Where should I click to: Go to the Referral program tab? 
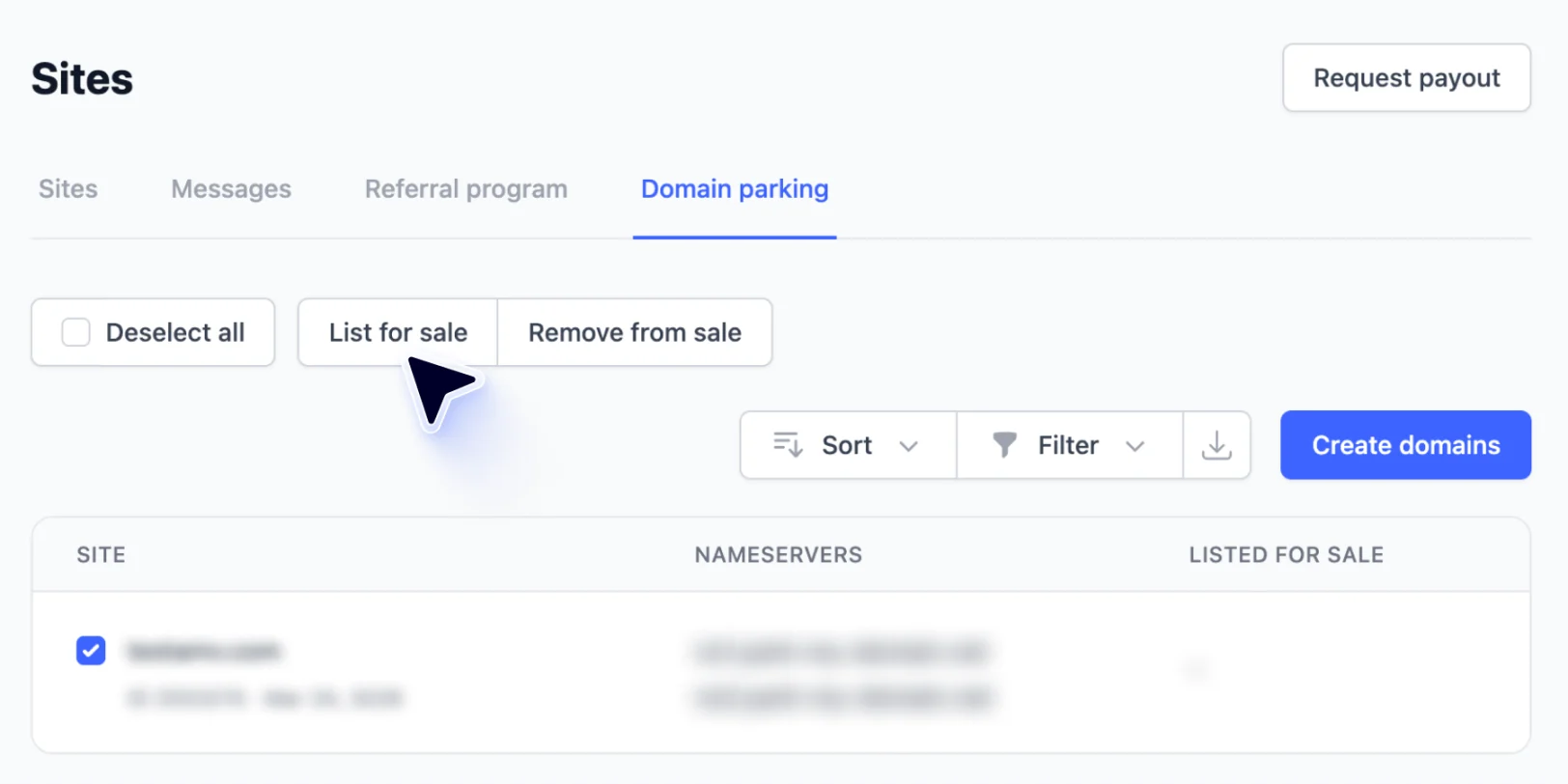(x=465, y=189)
